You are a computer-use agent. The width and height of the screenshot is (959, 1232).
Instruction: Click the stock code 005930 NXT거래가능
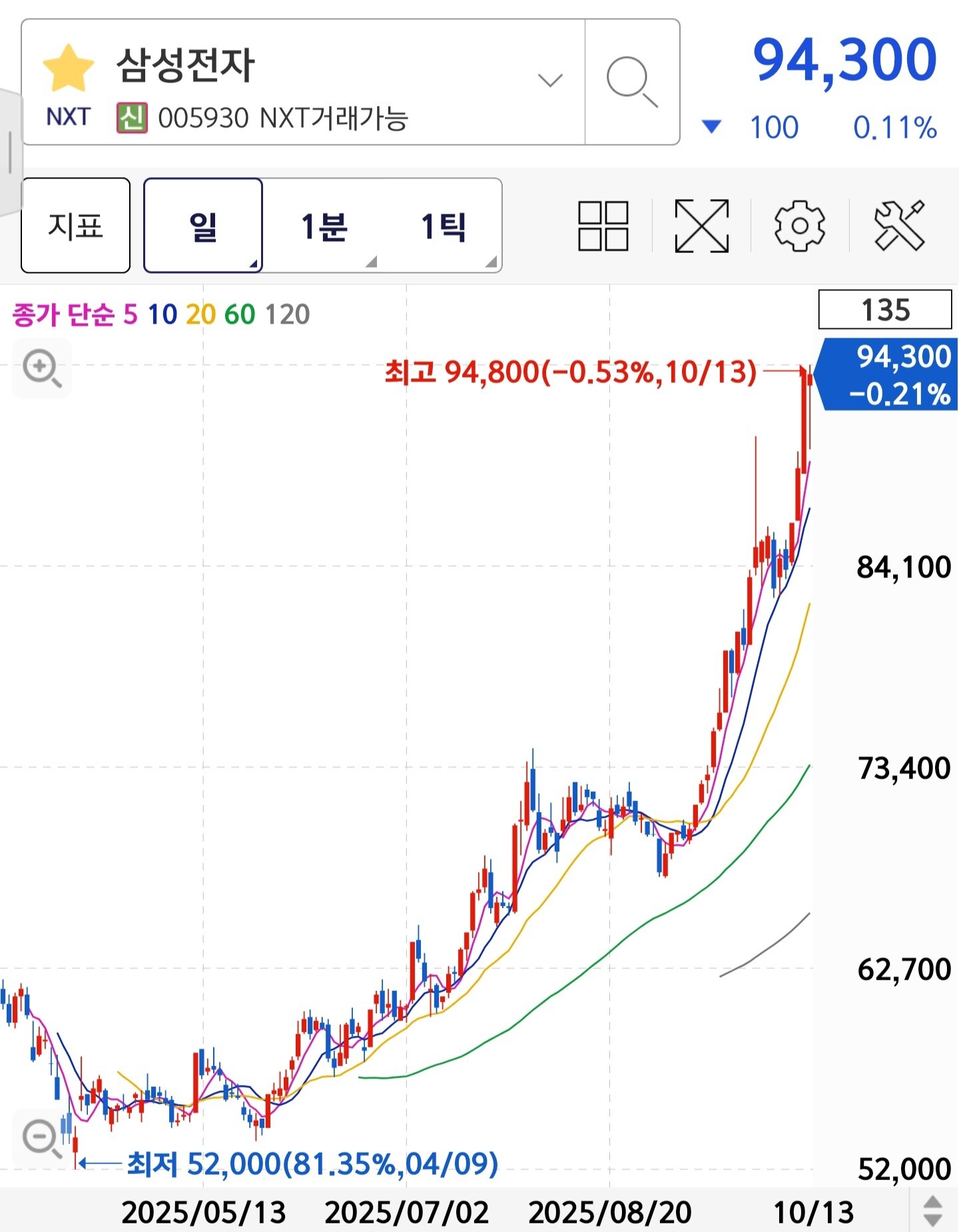coord(282,119)
